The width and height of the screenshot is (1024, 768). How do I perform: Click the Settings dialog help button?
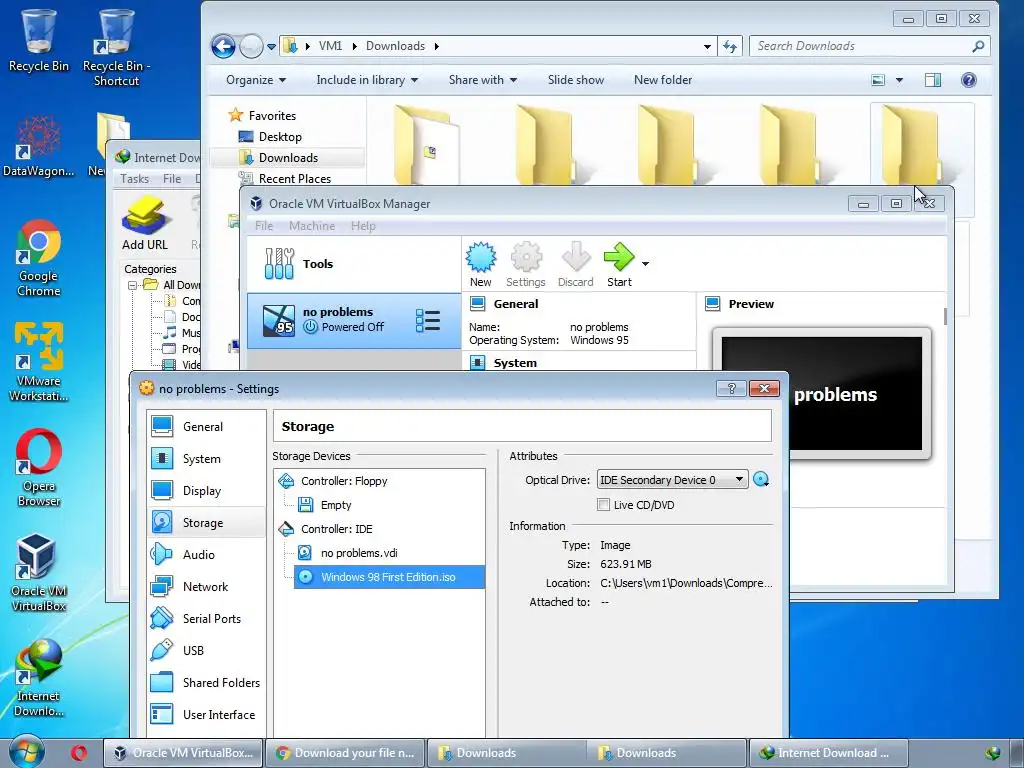[731, 389]
